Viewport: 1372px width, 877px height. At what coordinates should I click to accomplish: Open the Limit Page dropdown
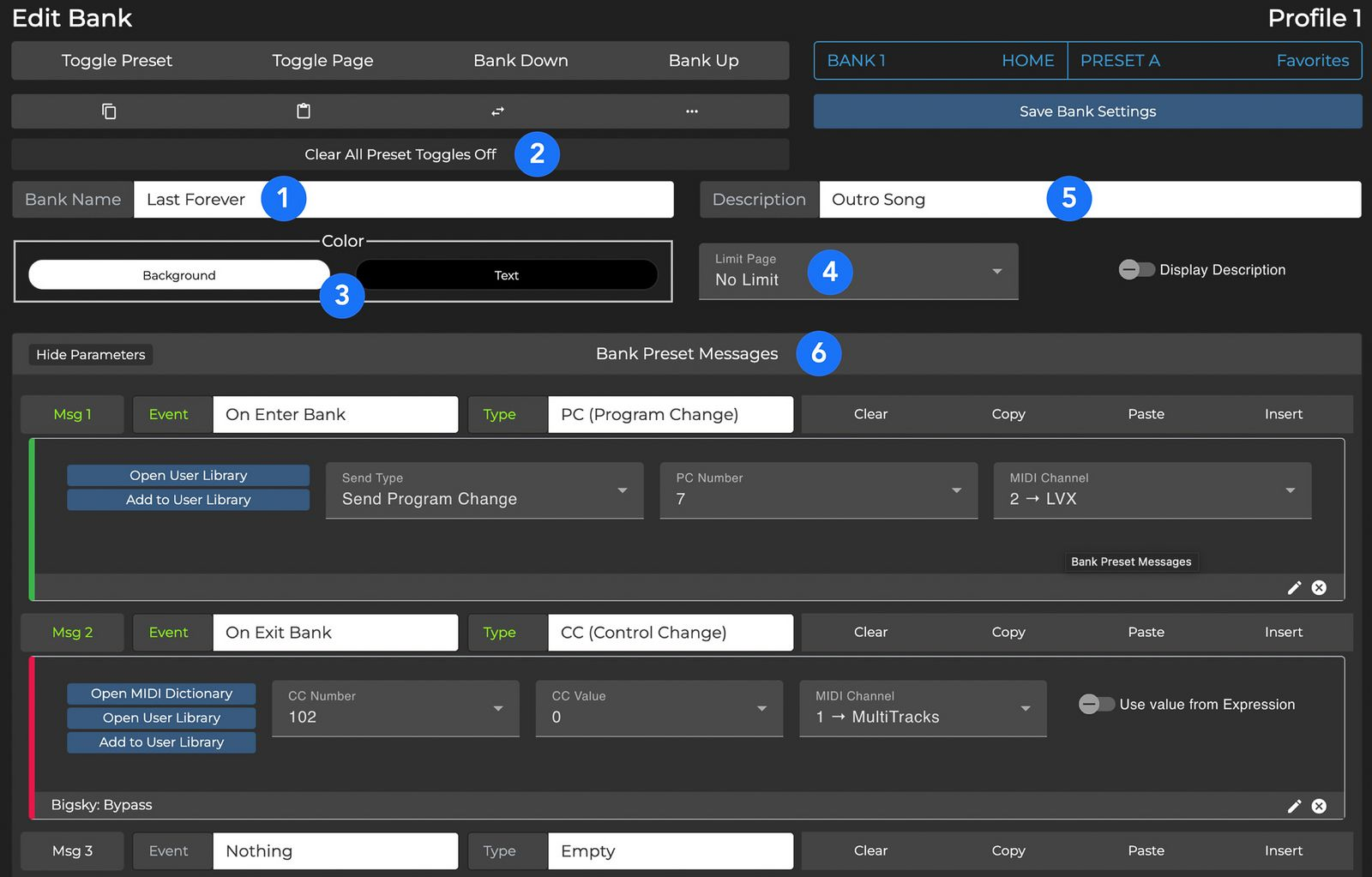coord(858,271)
